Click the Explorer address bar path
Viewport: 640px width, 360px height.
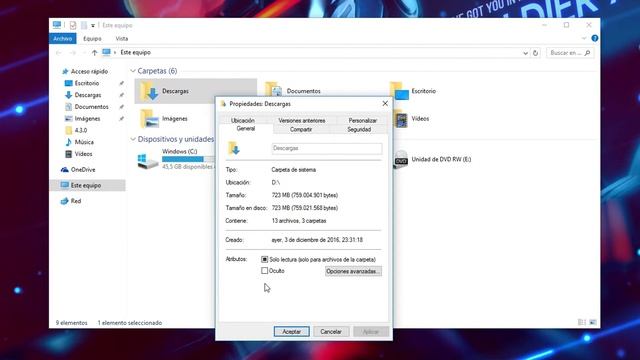coord(312,53)
